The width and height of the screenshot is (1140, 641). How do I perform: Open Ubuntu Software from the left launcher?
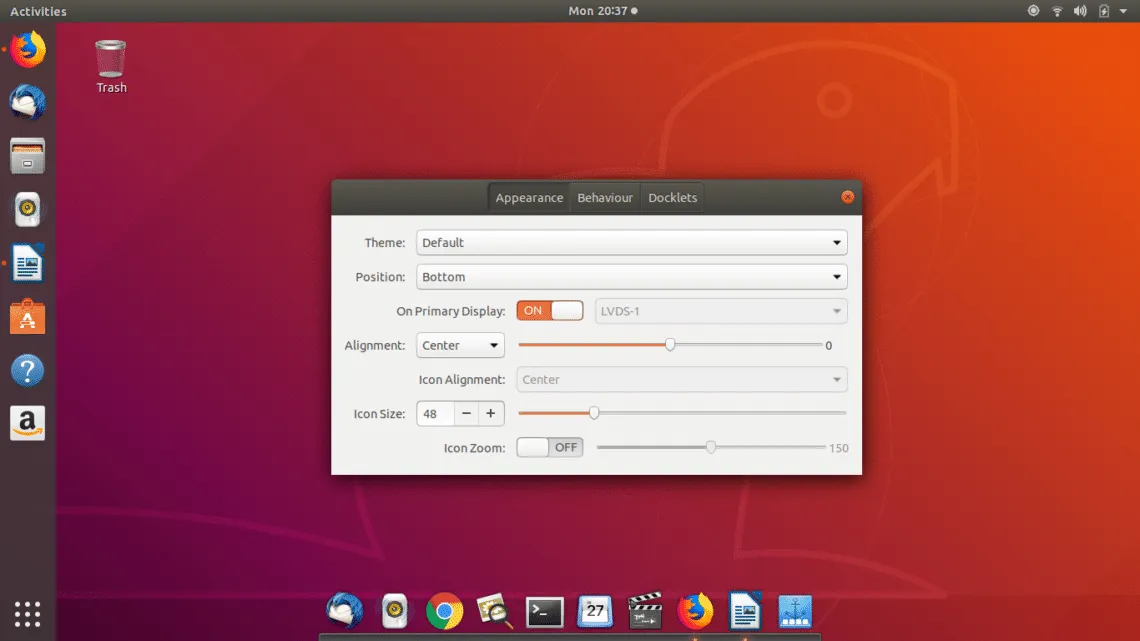pyautogui.click(x=28, y=318)
